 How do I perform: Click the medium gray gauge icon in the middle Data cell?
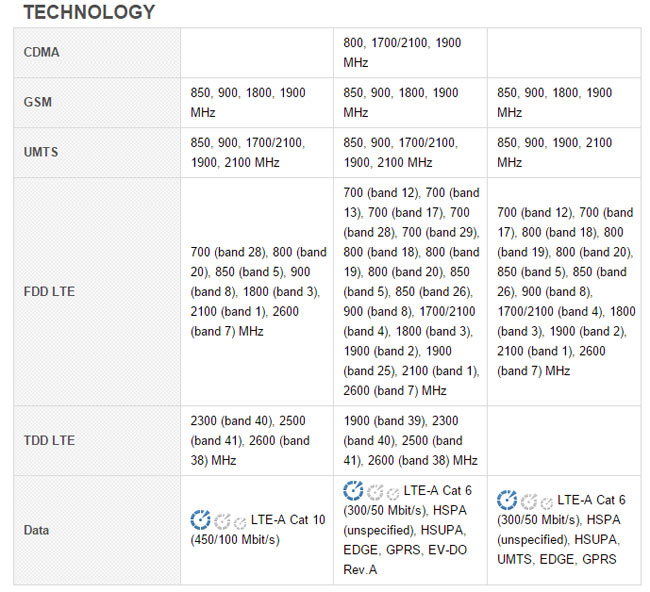pos(375,492)
